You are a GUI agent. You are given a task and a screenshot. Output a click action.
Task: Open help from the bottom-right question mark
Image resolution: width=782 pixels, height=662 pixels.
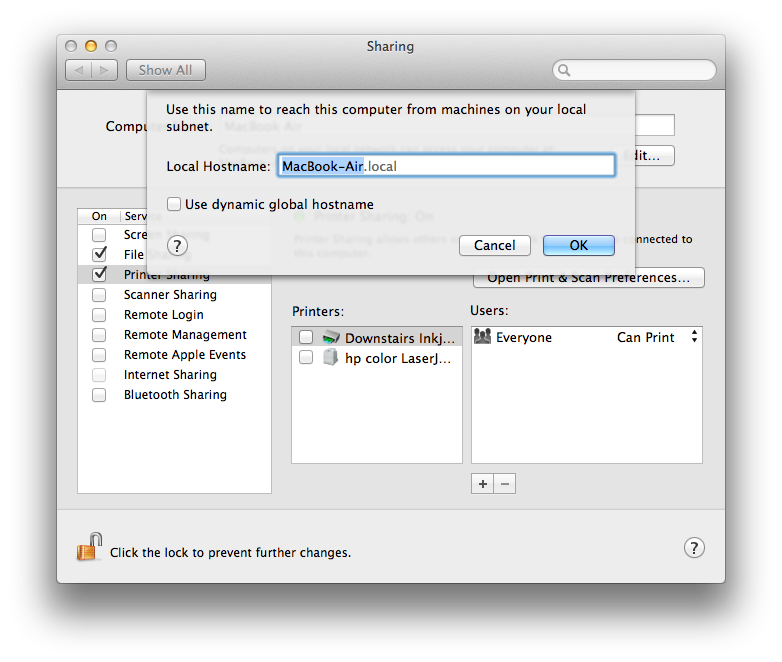click(x=694, y=548)
